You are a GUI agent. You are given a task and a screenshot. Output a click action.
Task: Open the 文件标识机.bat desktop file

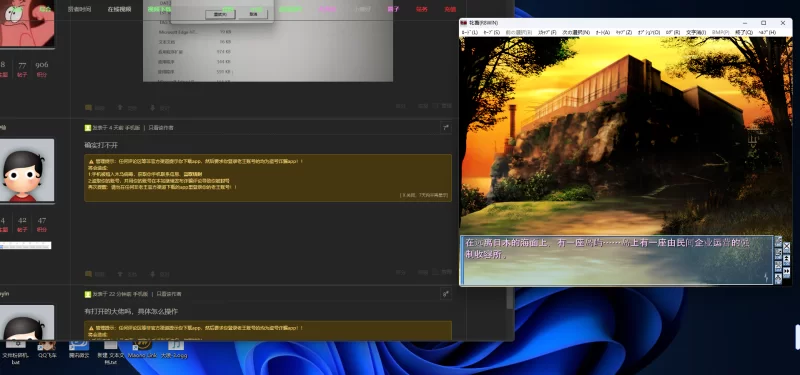pyautogui.click(x=16, y=353)
